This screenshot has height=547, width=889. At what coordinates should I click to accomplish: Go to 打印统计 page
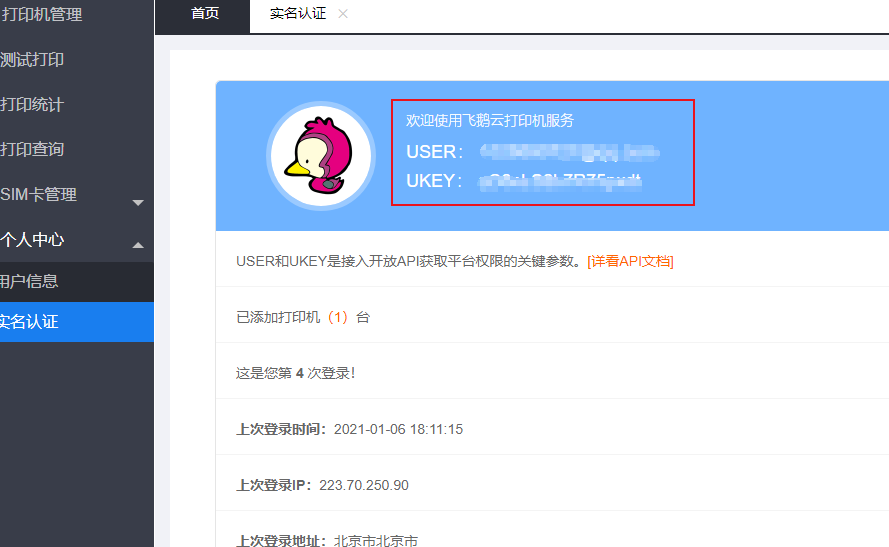pyautogui.click(x=32, y=104)
